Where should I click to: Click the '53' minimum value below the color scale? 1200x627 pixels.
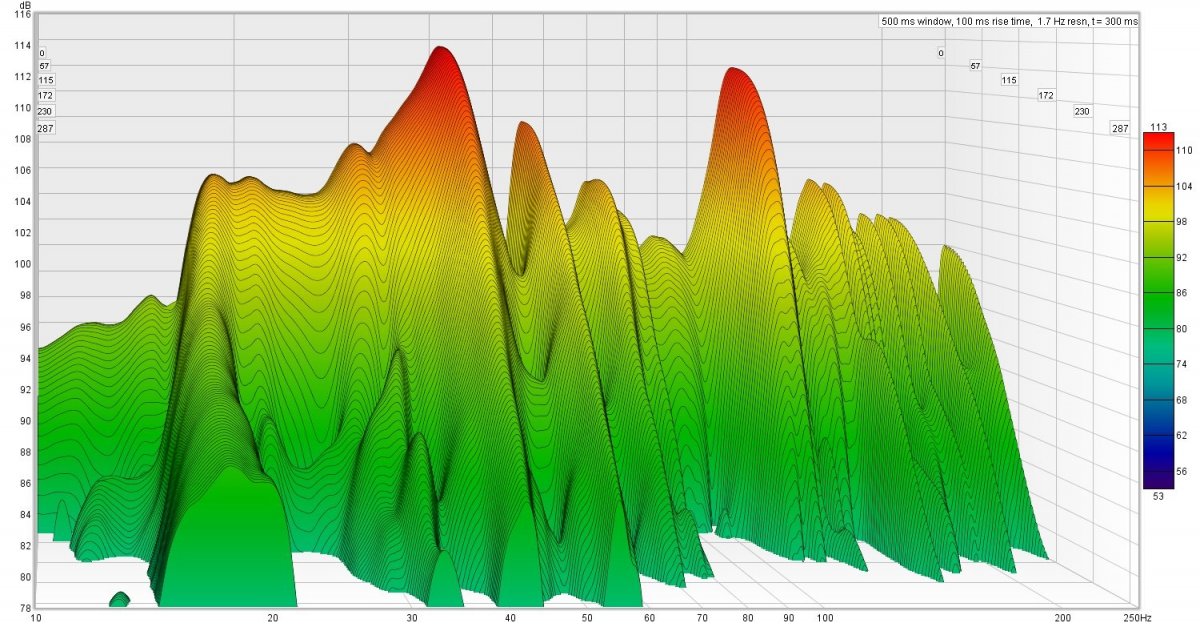point(1158,495)
